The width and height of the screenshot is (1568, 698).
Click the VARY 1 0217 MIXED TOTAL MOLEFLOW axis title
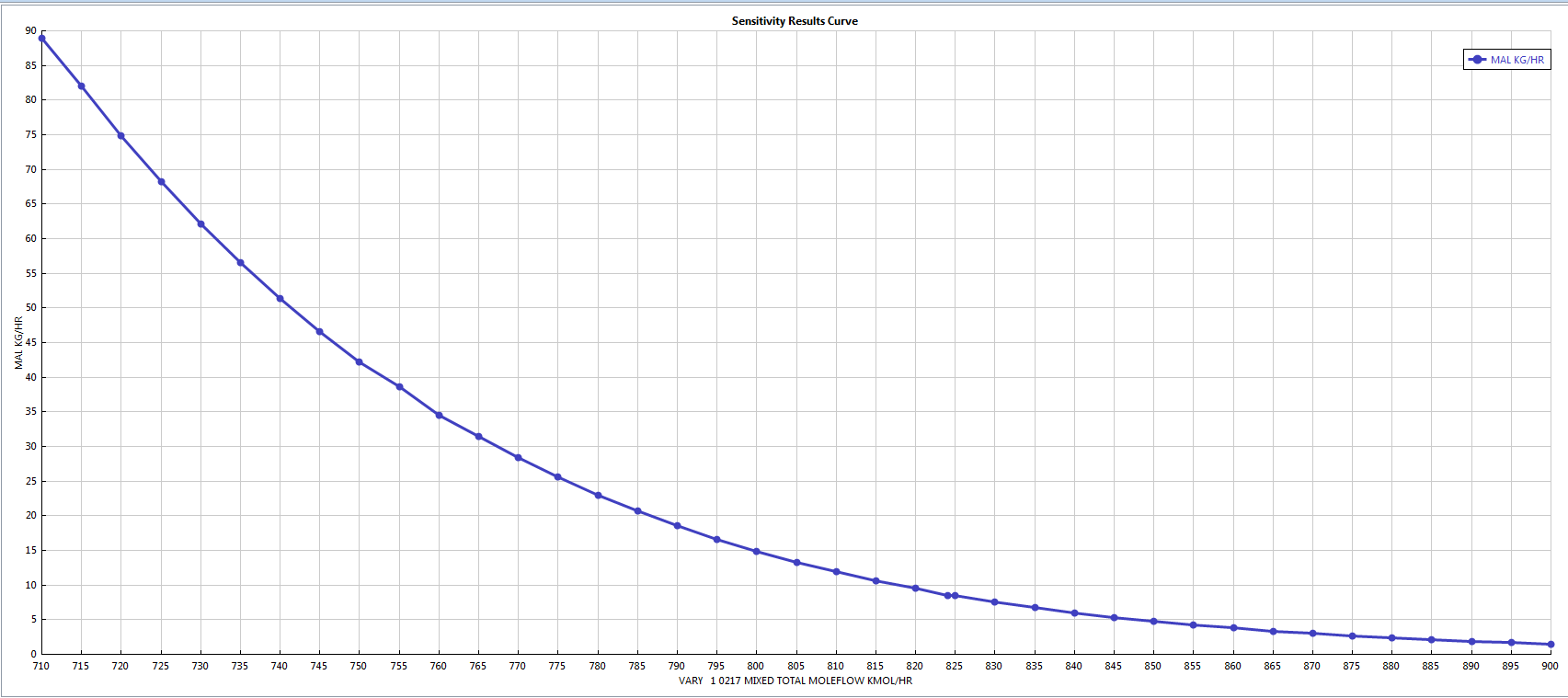coord(795,681)
